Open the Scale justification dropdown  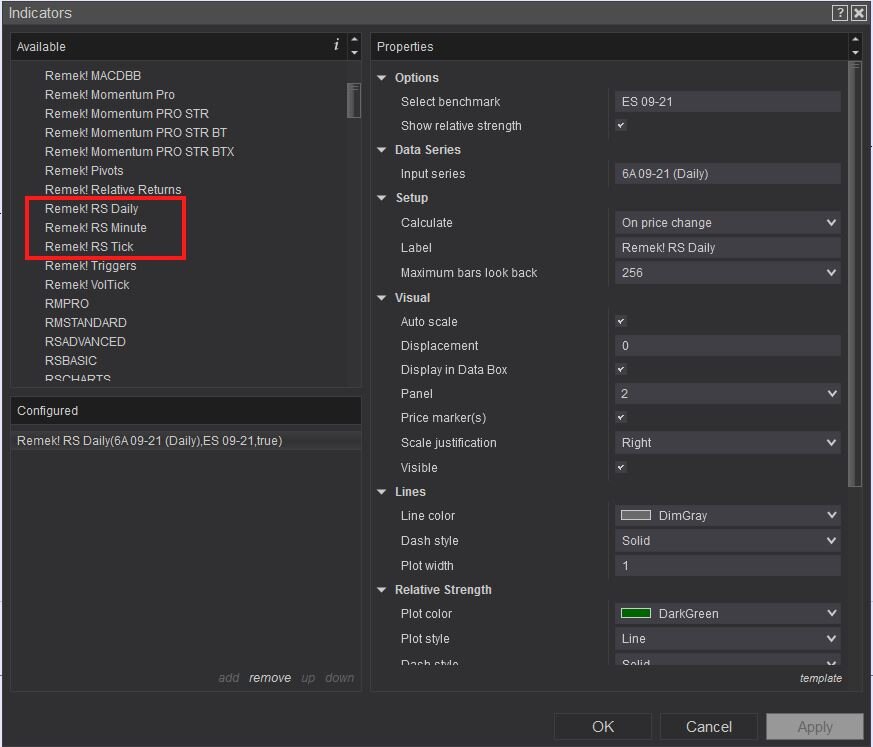coord(728,443)
